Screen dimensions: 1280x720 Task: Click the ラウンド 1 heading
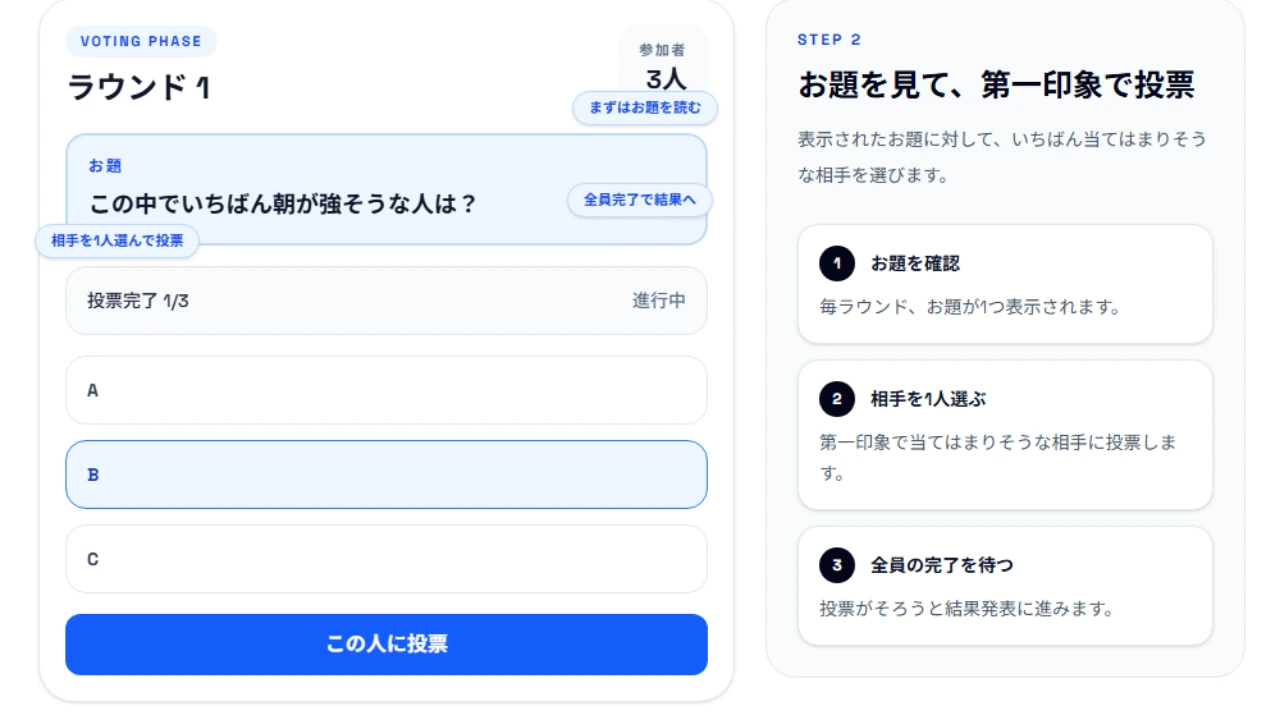[139, 88]
